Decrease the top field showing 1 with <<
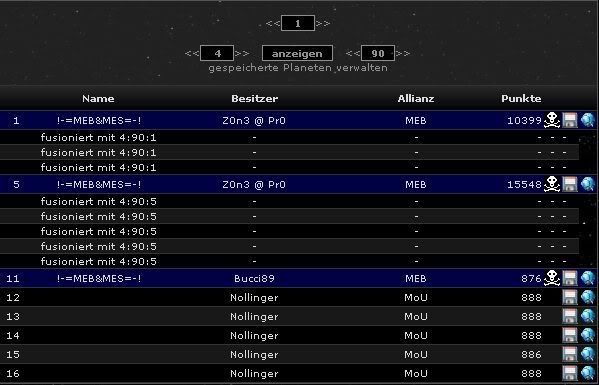599x385 pixels. point(273,23)
